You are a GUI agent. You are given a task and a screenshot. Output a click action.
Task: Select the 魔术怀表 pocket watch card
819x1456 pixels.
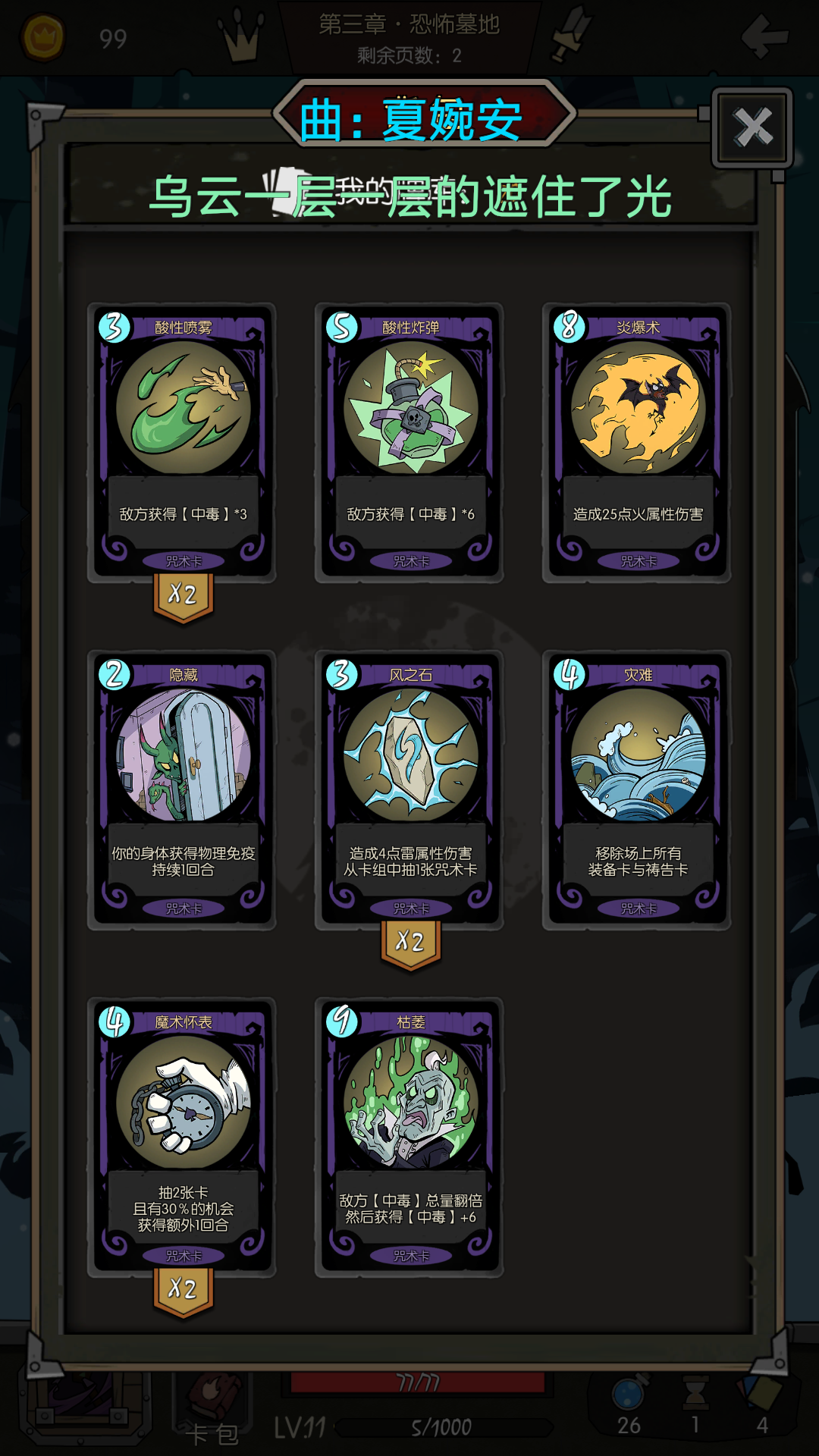pyautogui.click(x=182, y=1137)
